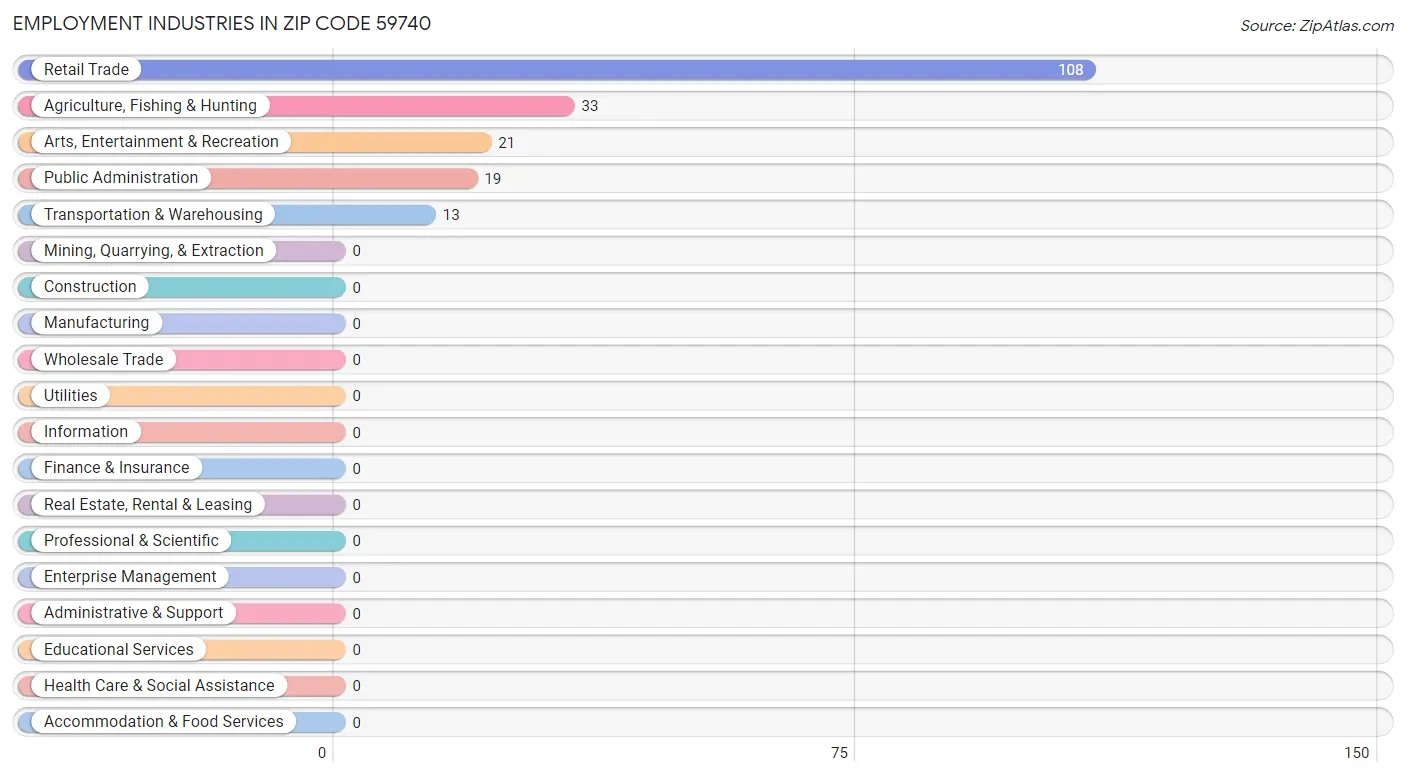This screenshot has width=1406, height=777.
Task: Click the value 33 beside the Agriculture bar
Action: (x=590, y=106)
